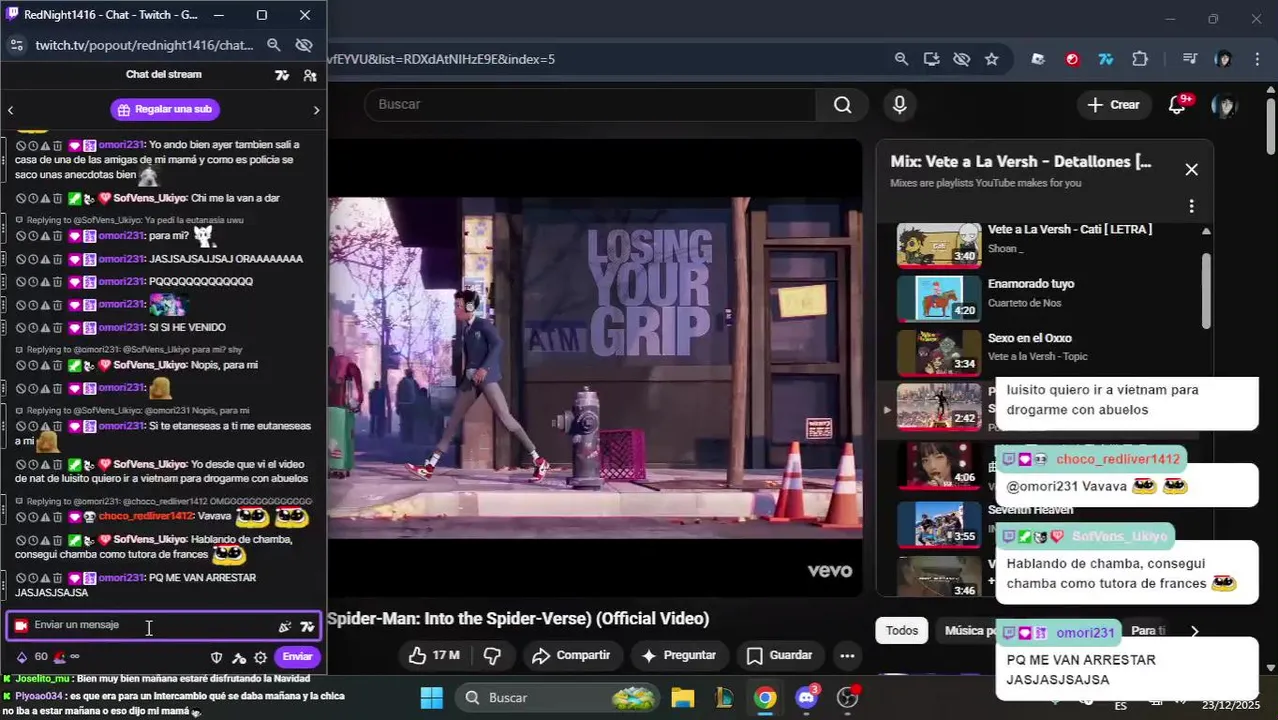Open more actions ellipsis below video
Image resolution: width=1278 pixels, height=720 pixels.
tap(847, 656)
